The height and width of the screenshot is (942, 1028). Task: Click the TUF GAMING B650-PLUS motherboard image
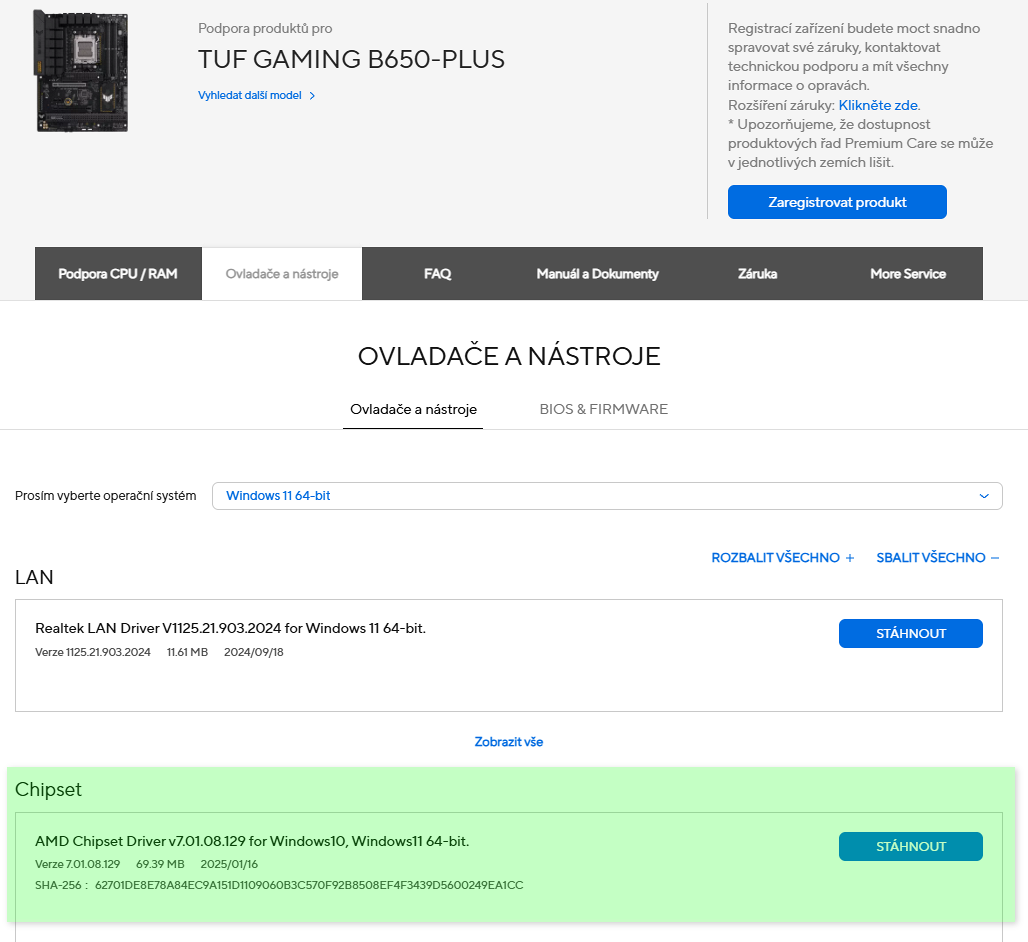click(x=82, y=70)
